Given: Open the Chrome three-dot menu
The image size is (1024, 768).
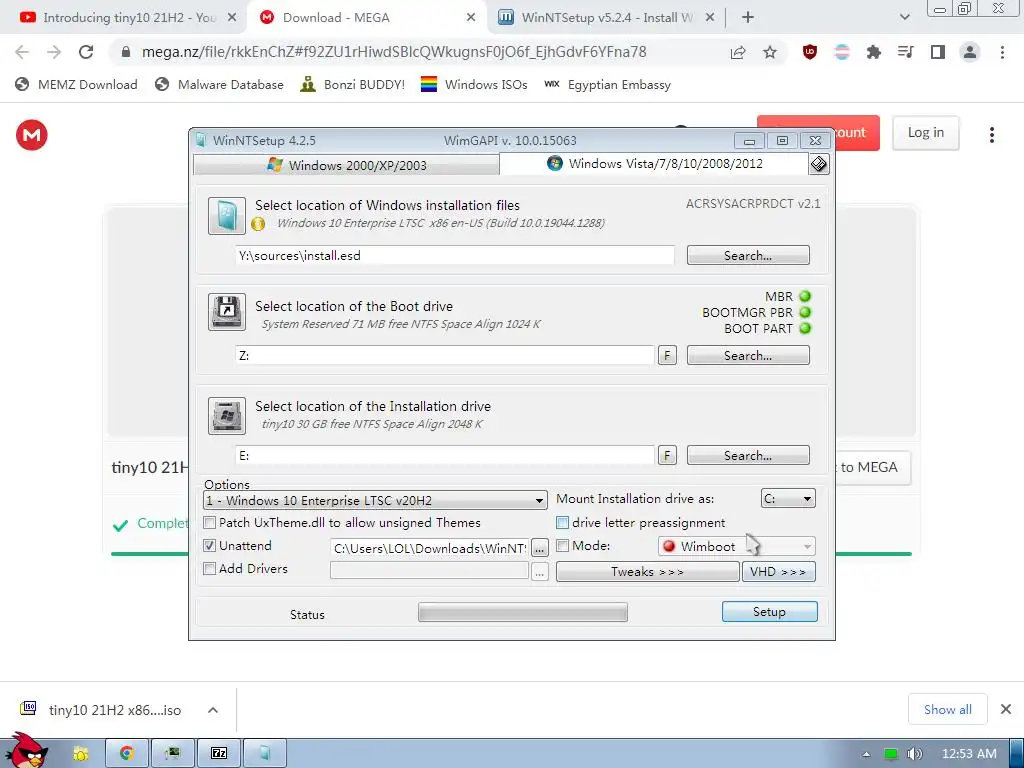Looking at the screenshot, I should pos(1002,52).
